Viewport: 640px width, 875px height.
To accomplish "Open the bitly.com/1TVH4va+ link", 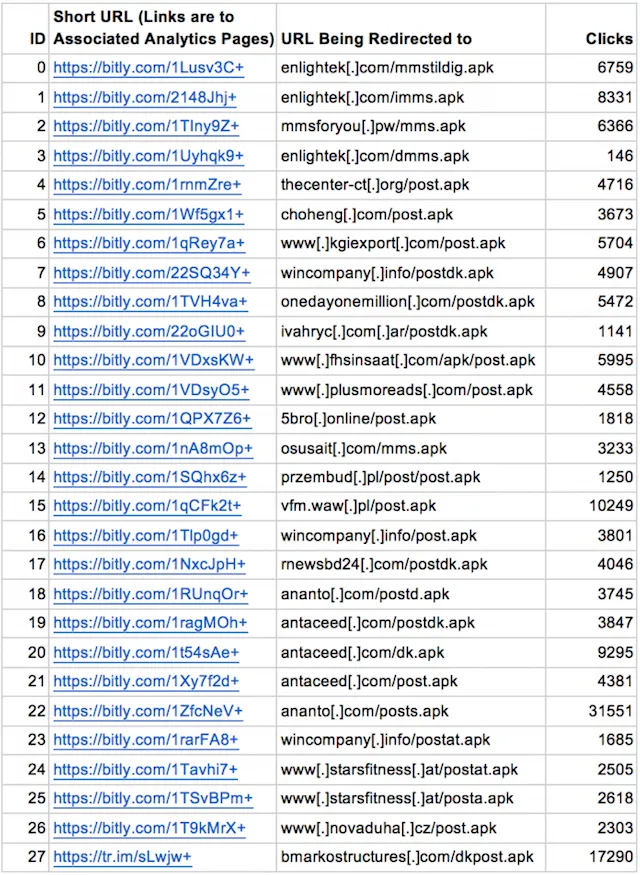I will (x=150, y=302).
